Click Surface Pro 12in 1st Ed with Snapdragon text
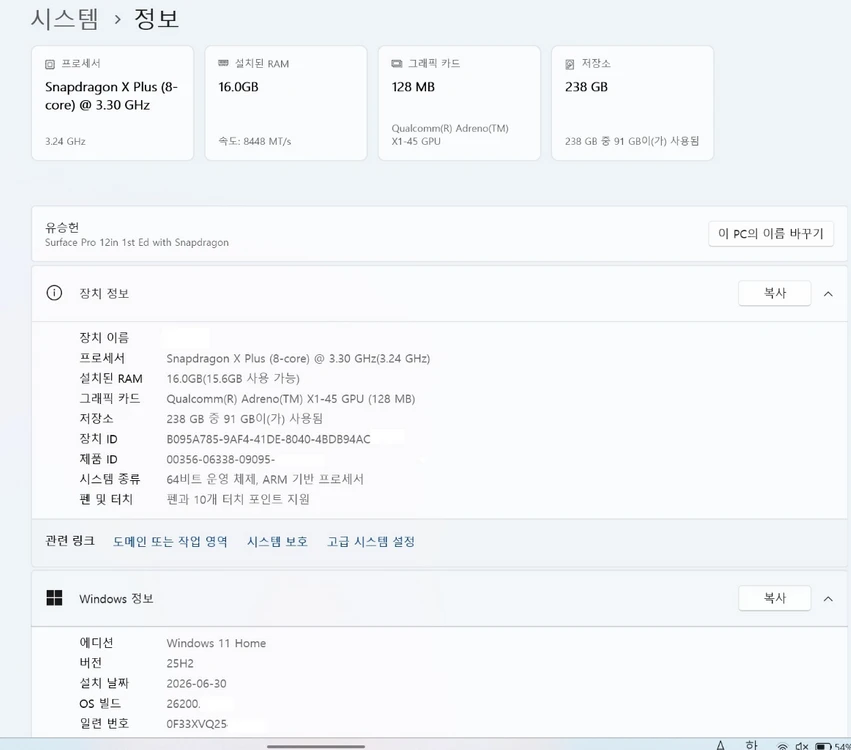This screenshot has width=851, height=750. click(137, 243)
